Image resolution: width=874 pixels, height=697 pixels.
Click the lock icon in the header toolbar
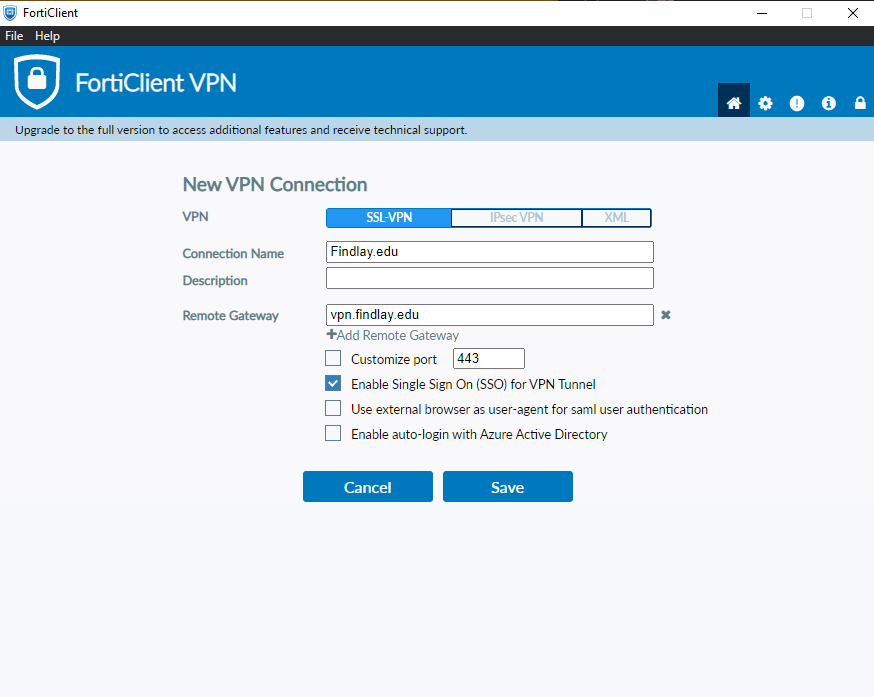click(x=860, y=103)
